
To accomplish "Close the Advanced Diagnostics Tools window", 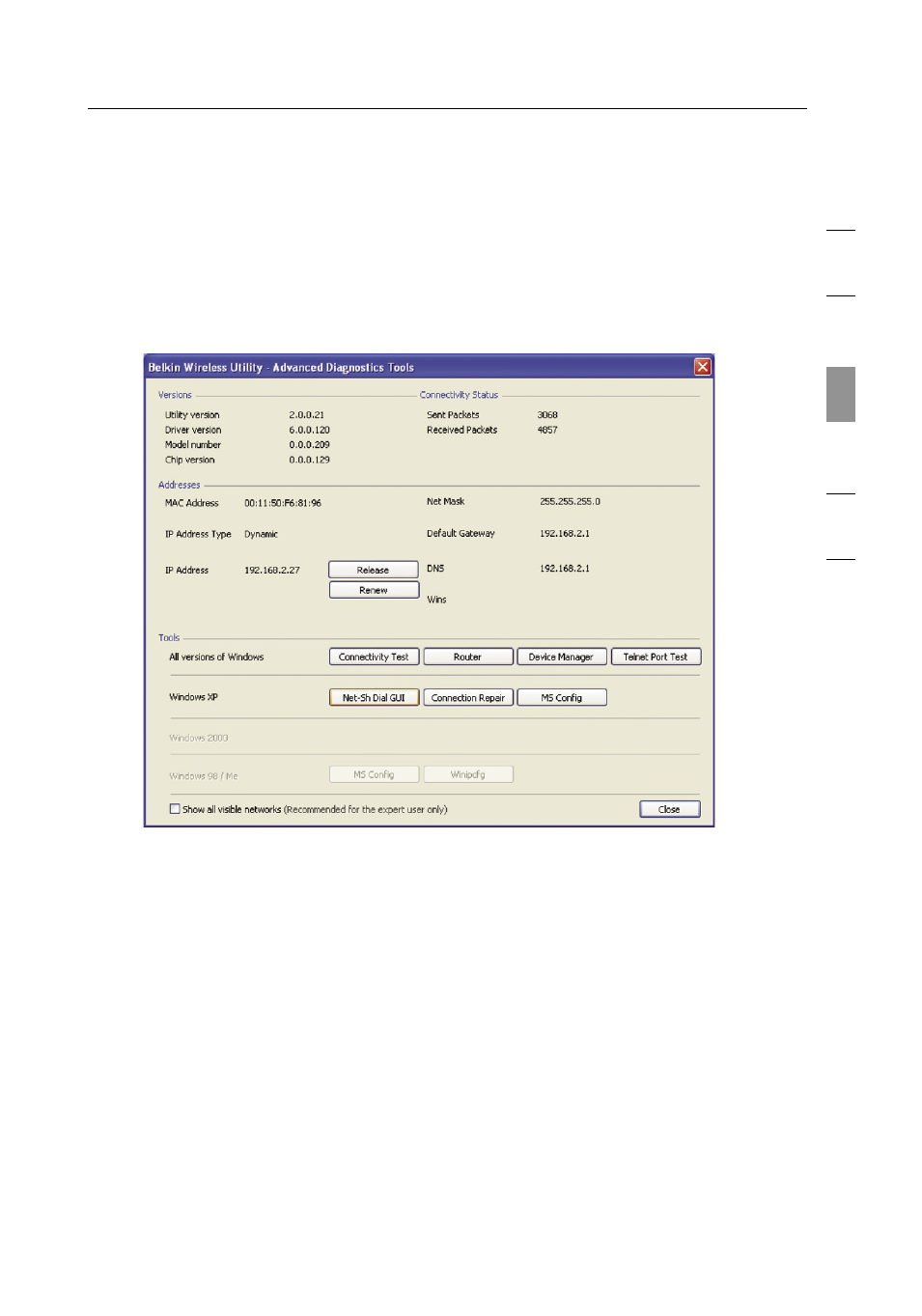I will click(703, 367).
